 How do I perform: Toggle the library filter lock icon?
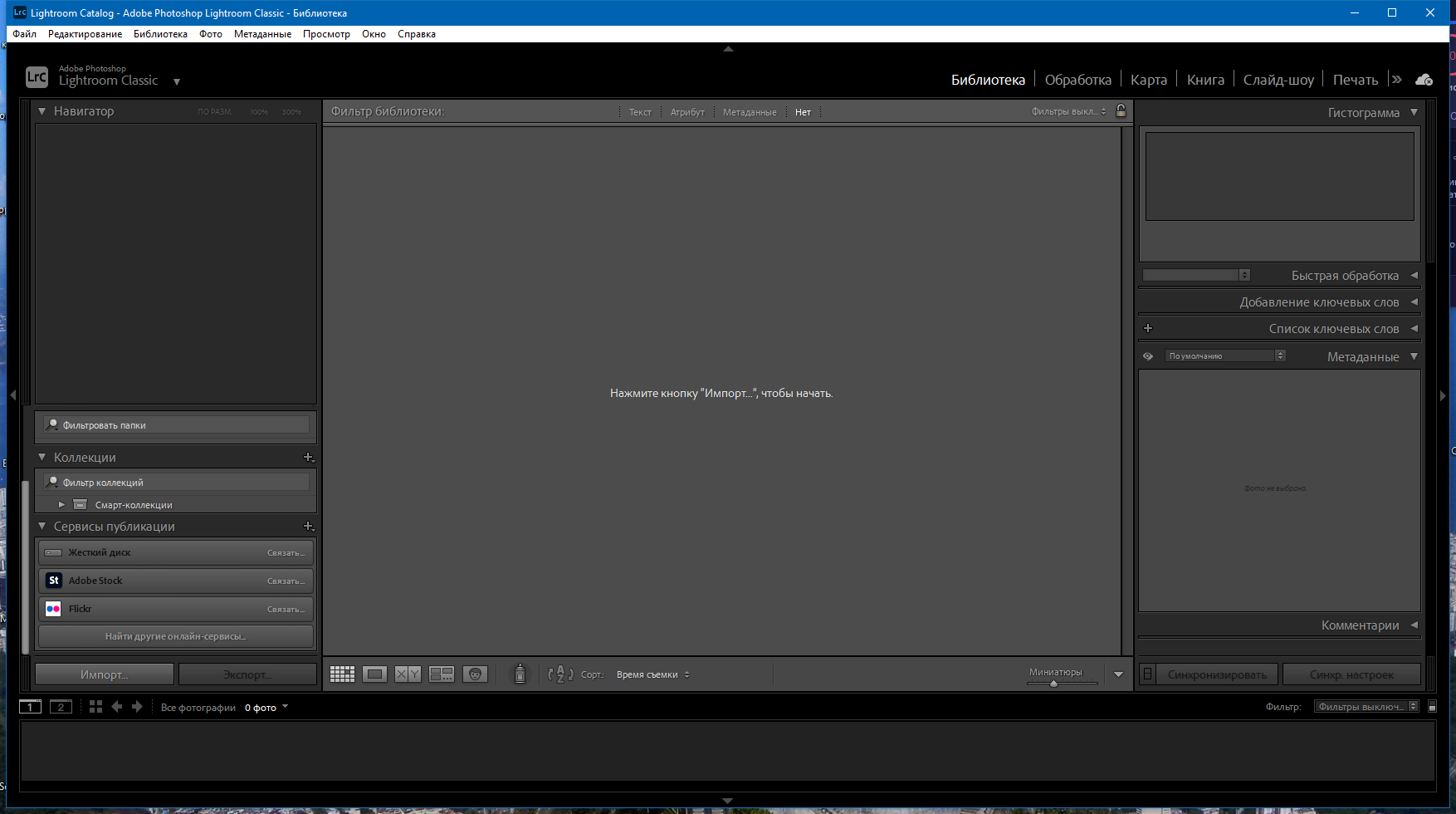coord(1121,110)
